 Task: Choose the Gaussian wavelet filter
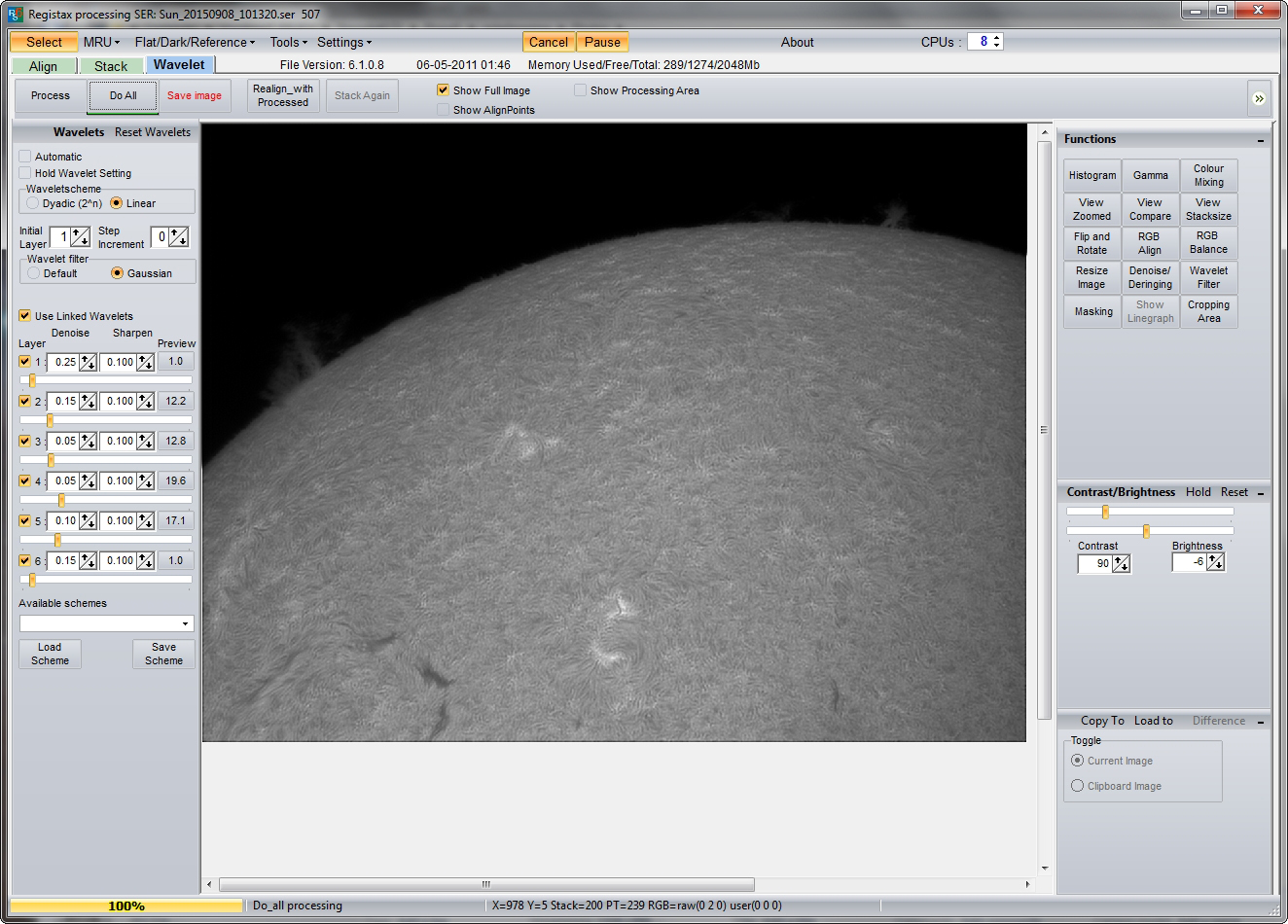point(118,273)
